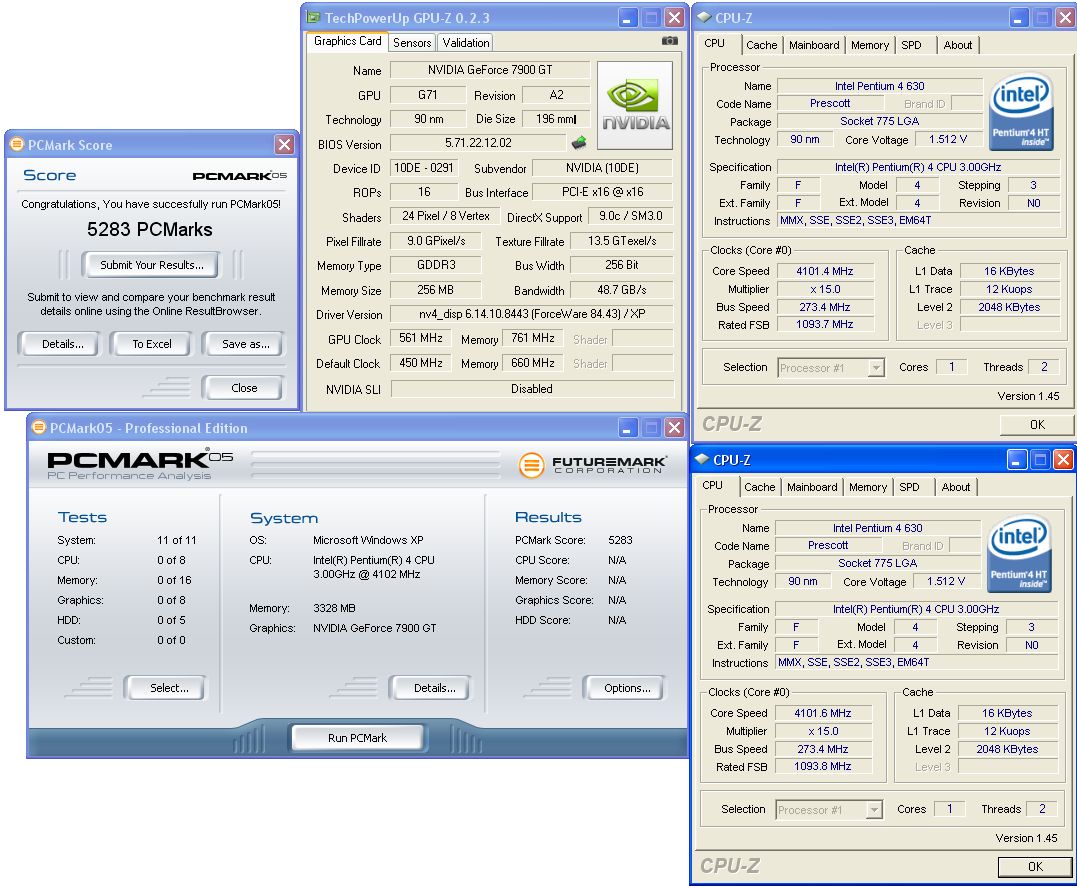Click OK in the lower CPU-Z window
The width and height of the screenshot is (1077, 888).
(1035, 867)
